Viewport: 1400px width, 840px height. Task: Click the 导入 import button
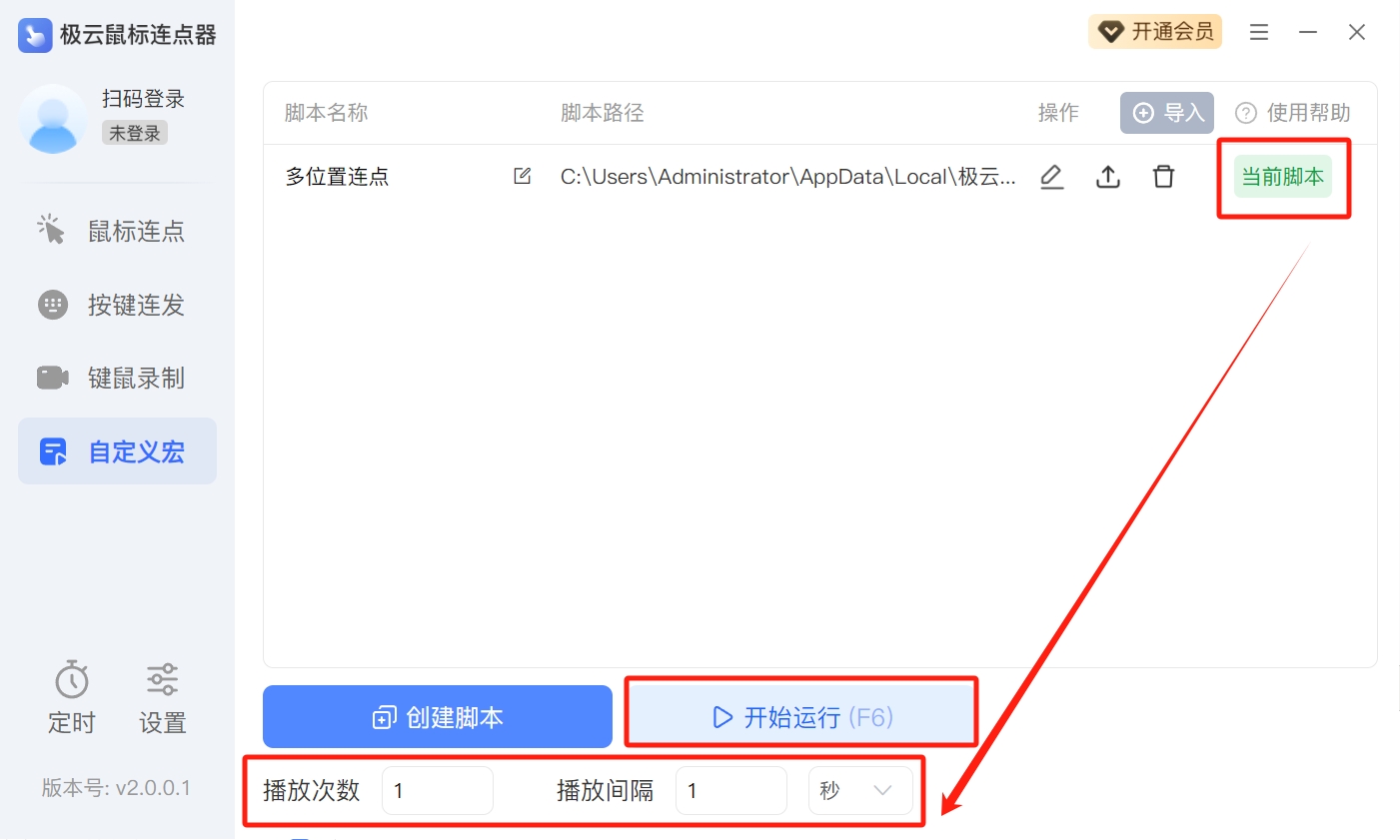(1167, 113)
